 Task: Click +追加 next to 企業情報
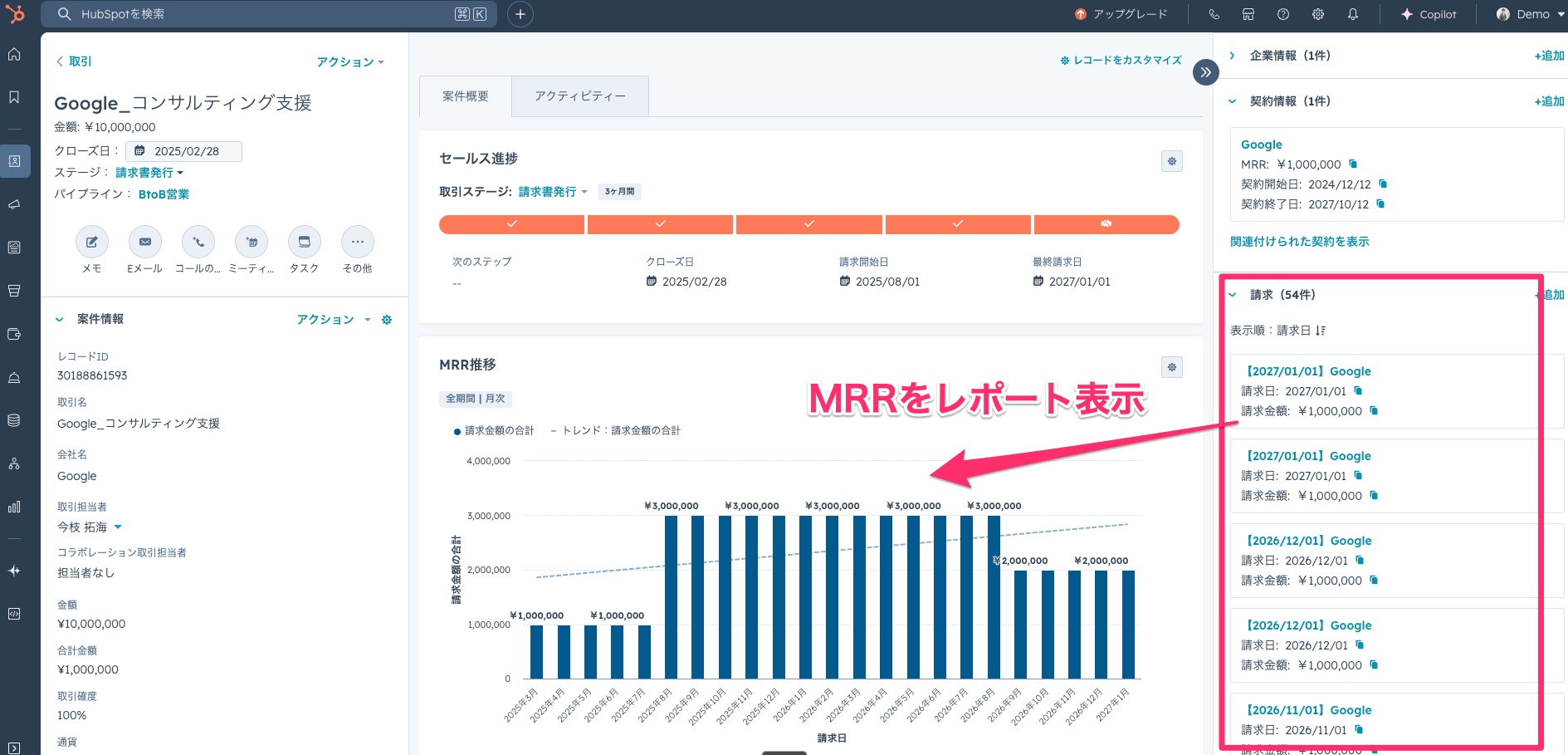(x=1549, y=55)
